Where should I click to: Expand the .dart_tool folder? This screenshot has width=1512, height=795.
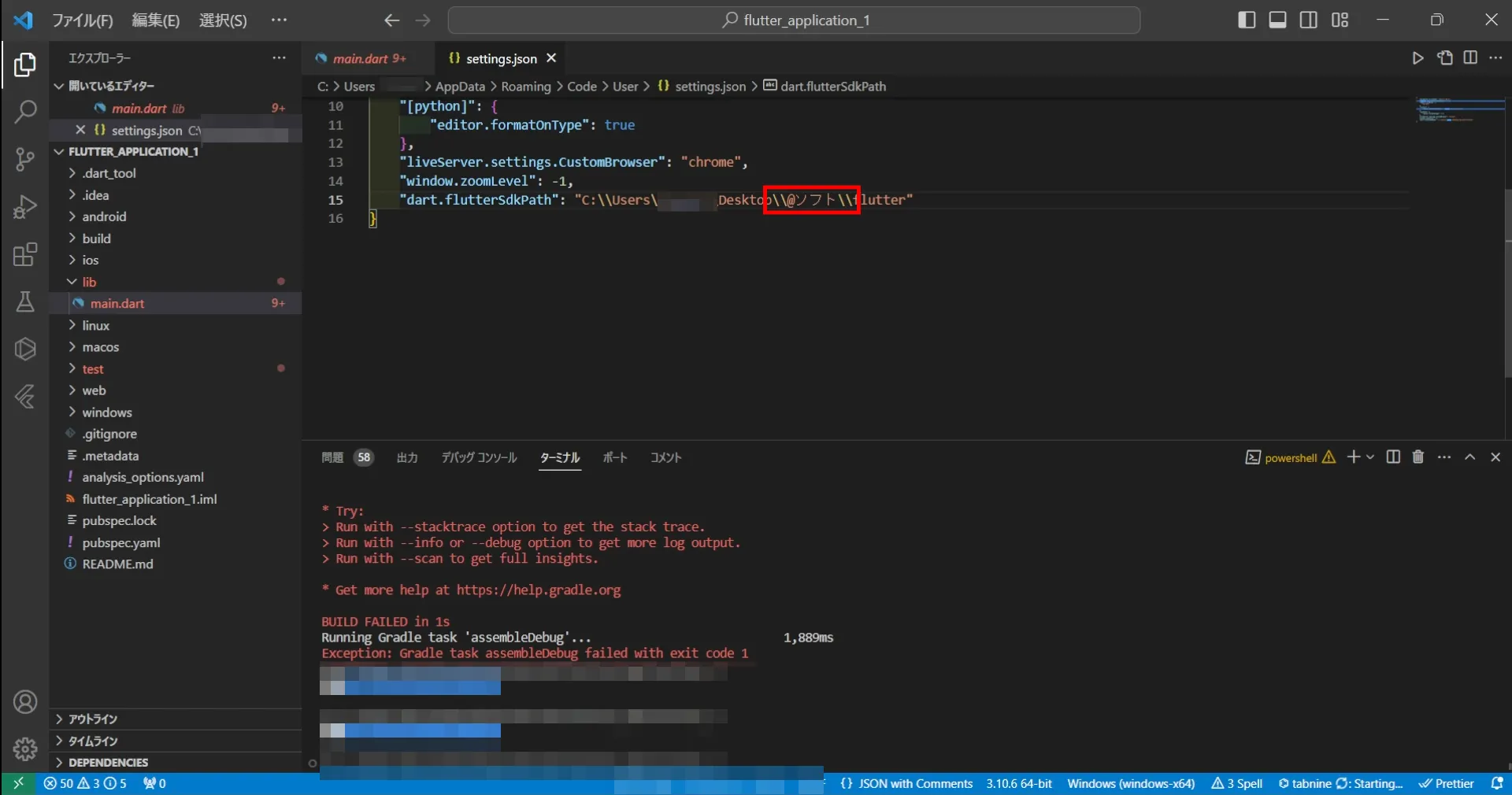coord(109,173)
